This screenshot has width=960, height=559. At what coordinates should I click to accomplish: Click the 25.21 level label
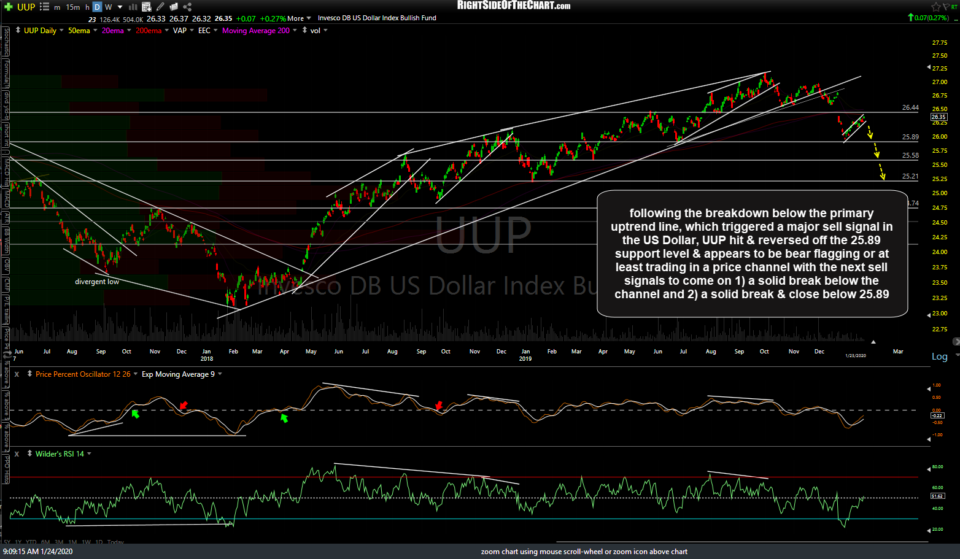point(910,176)
